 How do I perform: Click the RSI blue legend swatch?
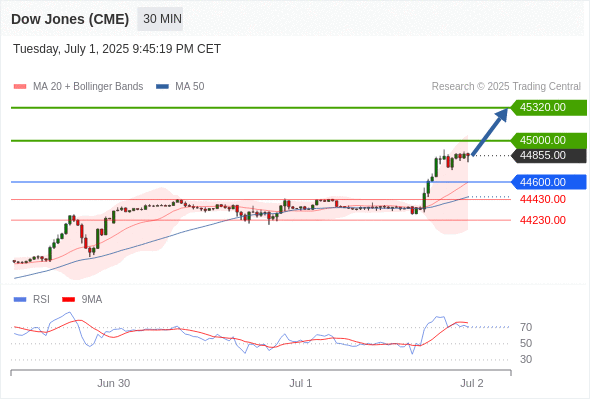click(x=20, y=300)
